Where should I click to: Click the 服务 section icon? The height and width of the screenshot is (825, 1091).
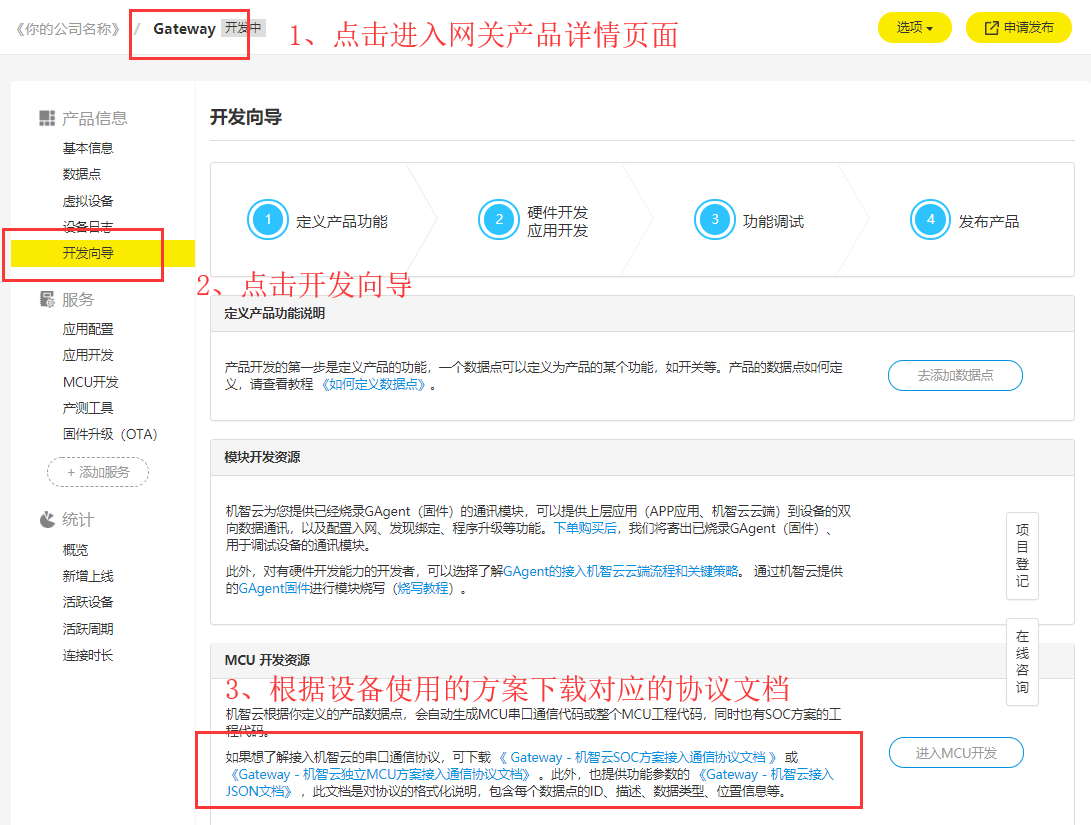pyautogui.click(x=47, y=299)
